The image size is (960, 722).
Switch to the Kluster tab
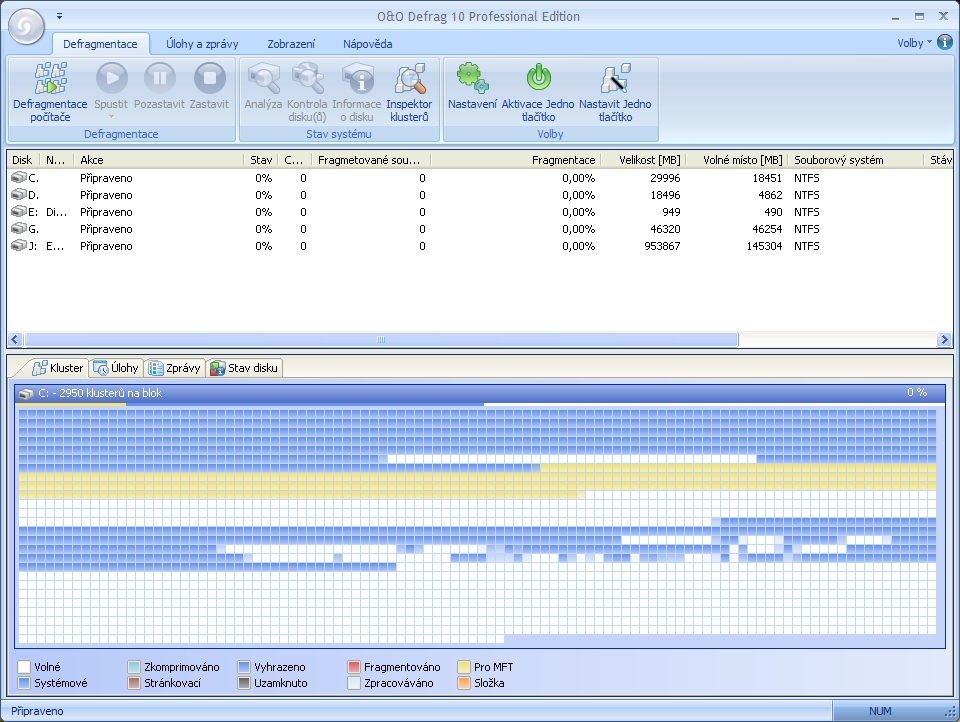coord(58,367)
